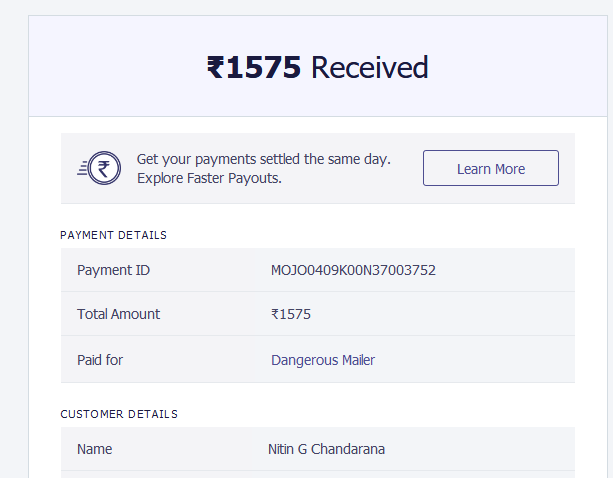This screenshot has width=613, height=478.
Task: Click the Faster Payouts promotional banner
Action: [318, 168]
